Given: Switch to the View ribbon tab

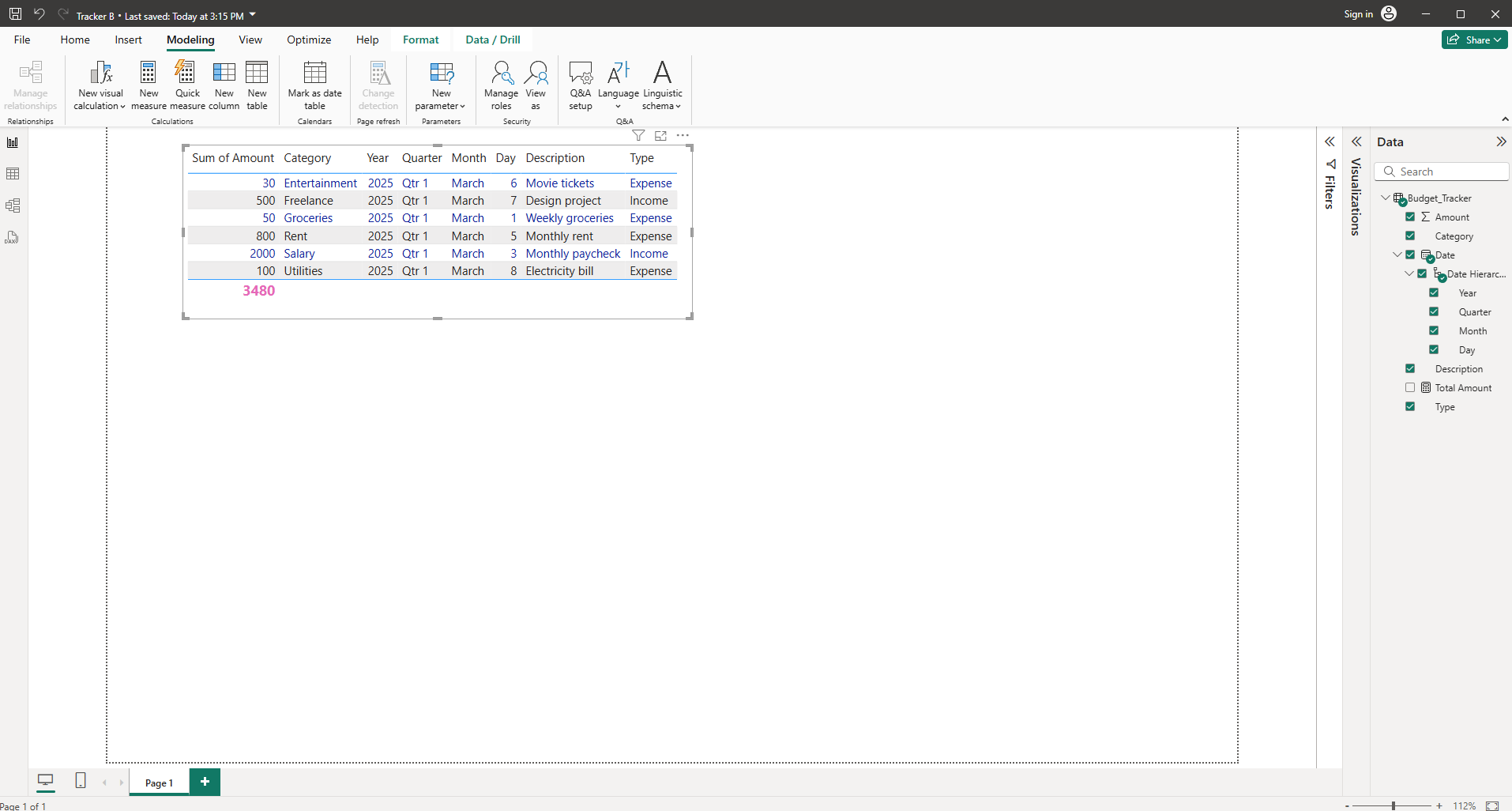Looking at the screenshot, I should pyautogui.click(x=250, y=40).
